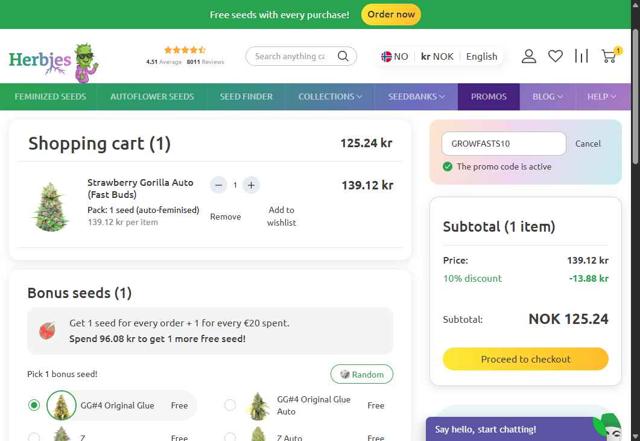Add Strawberry Gorilla Auto to wishlist
This screenshot has width=640, height=441.
click(x=281, y=216)
